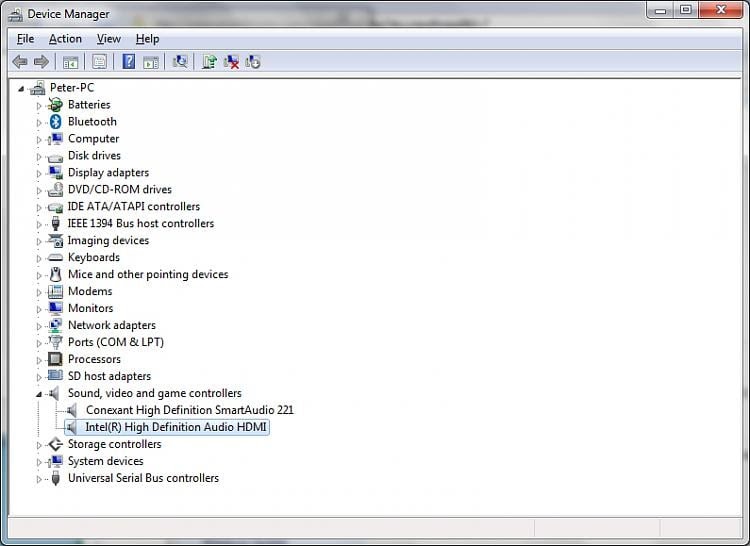Screen dimensions: 750x546
Task: Expand the System devices category
Action: click(x=39, y=462)
